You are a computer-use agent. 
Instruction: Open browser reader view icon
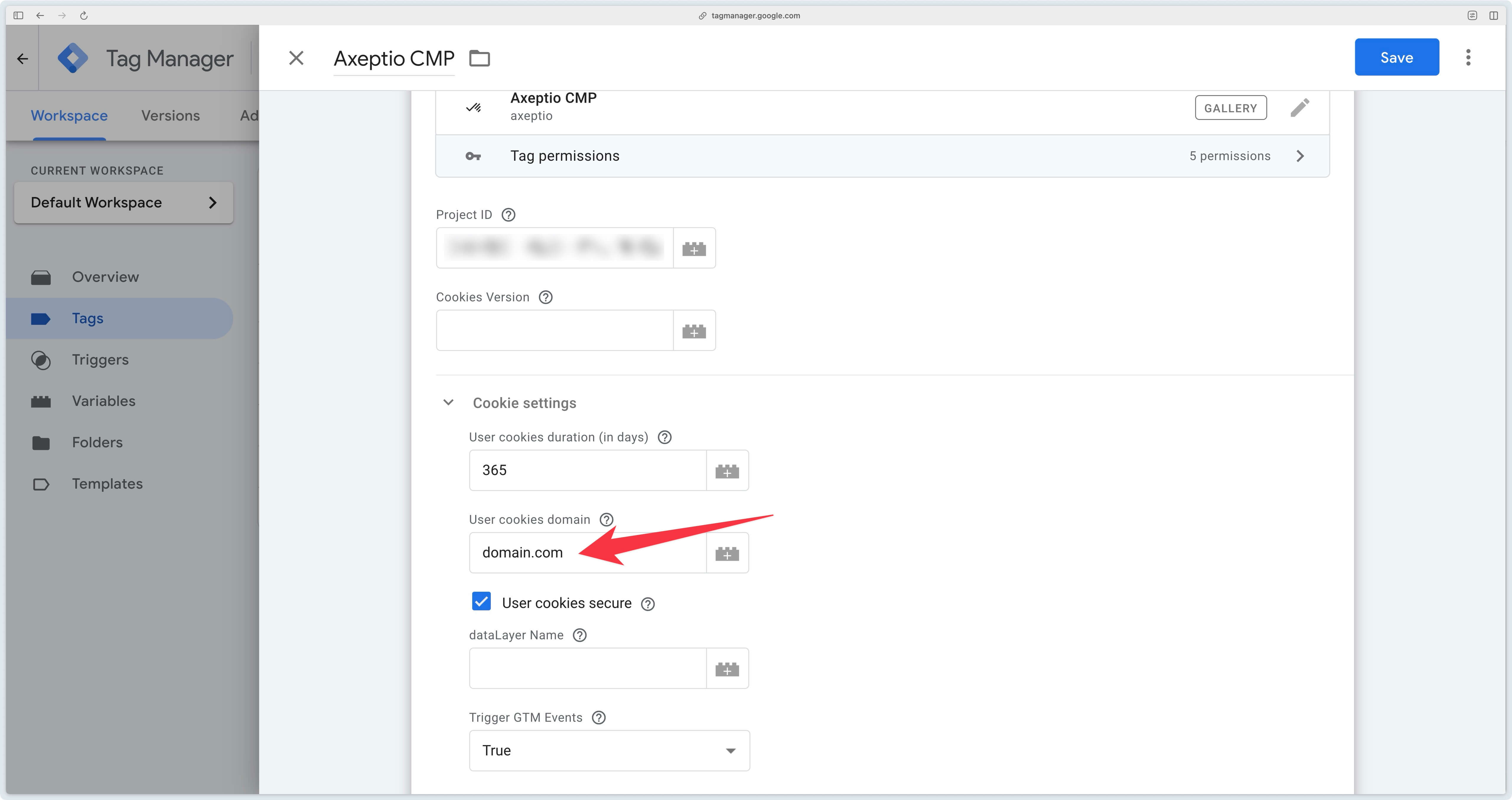[1472, 15]
